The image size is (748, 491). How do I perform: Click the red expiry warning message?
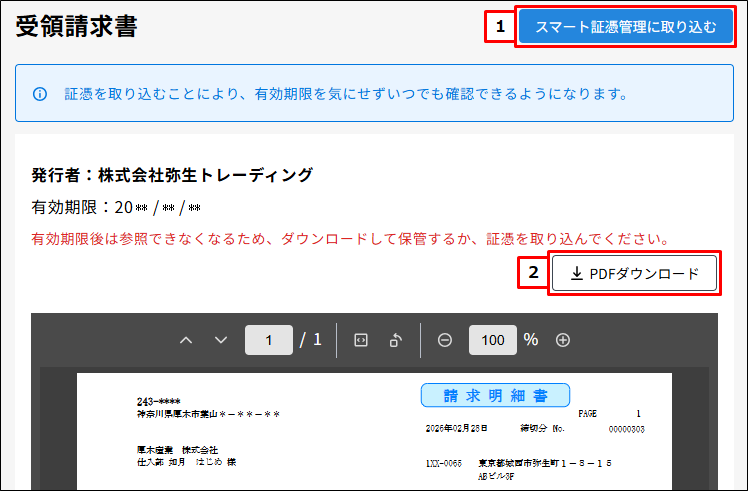(349, 240)
